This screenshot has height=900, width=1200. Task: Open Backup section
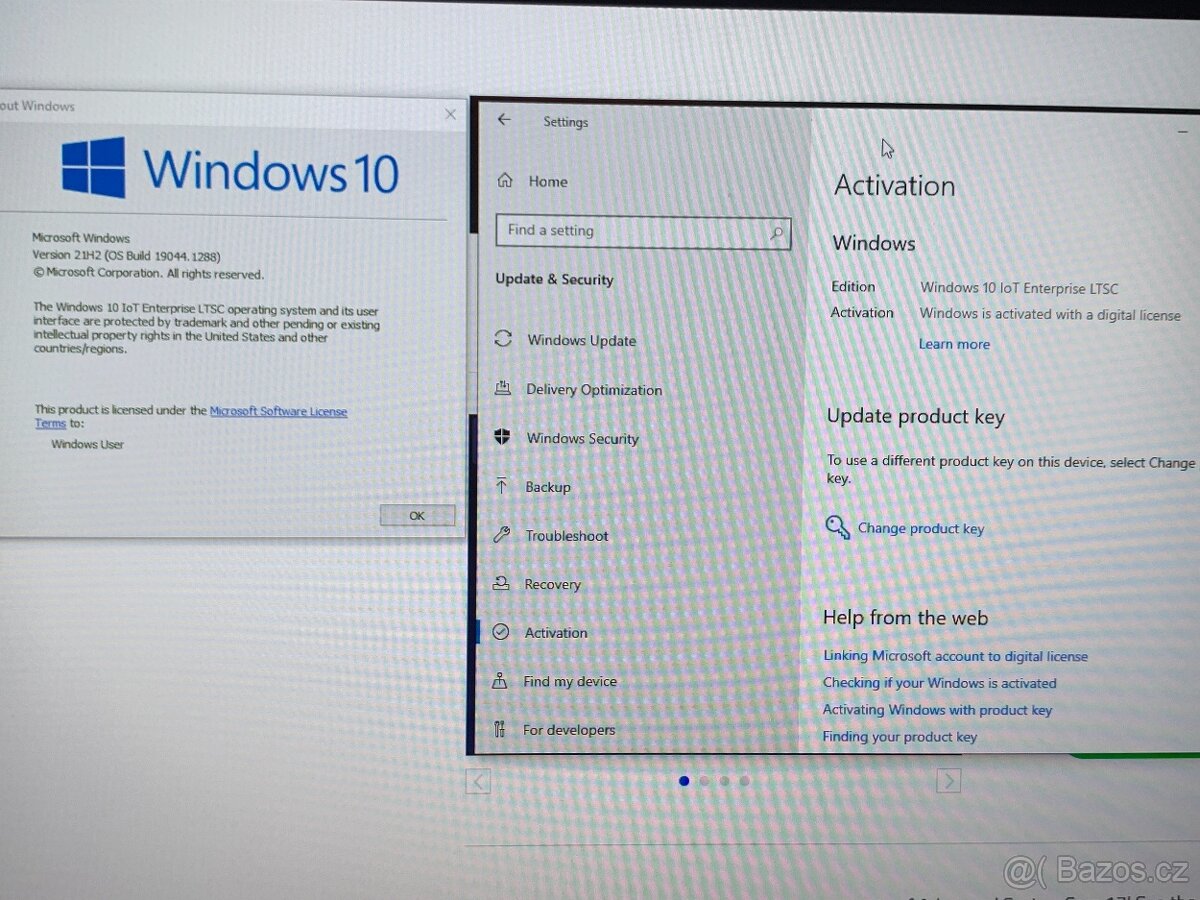tap(548, 487)
